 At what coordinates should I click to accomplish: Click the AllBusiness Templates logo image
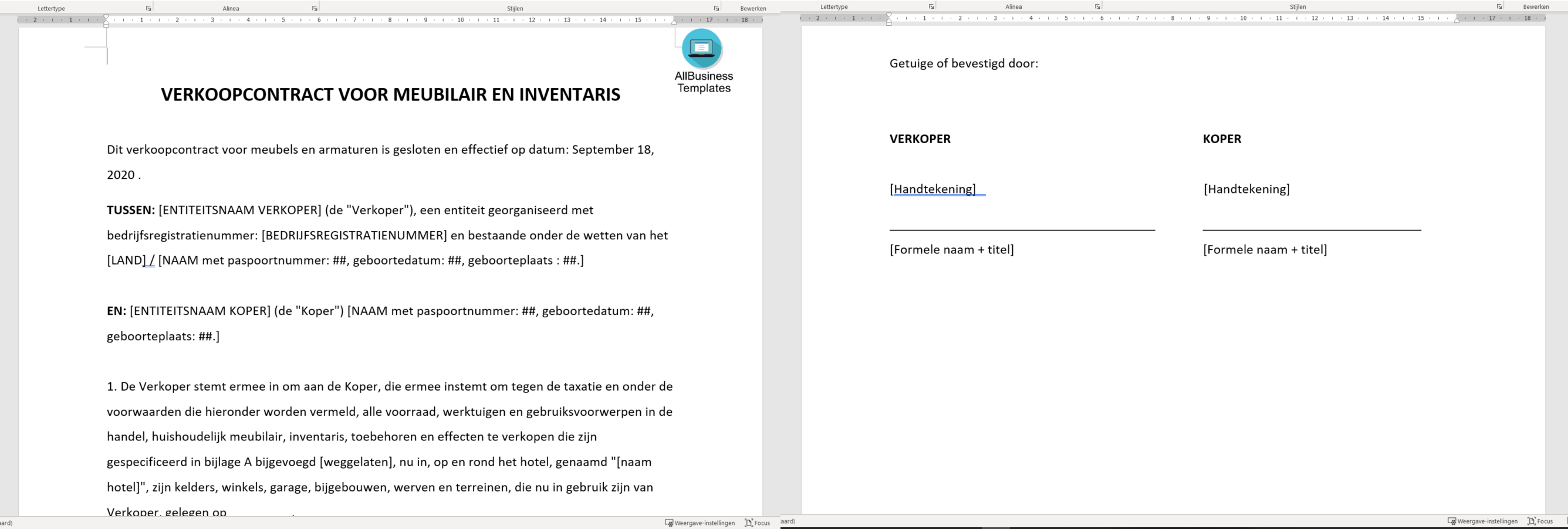[x=704, y=62]
